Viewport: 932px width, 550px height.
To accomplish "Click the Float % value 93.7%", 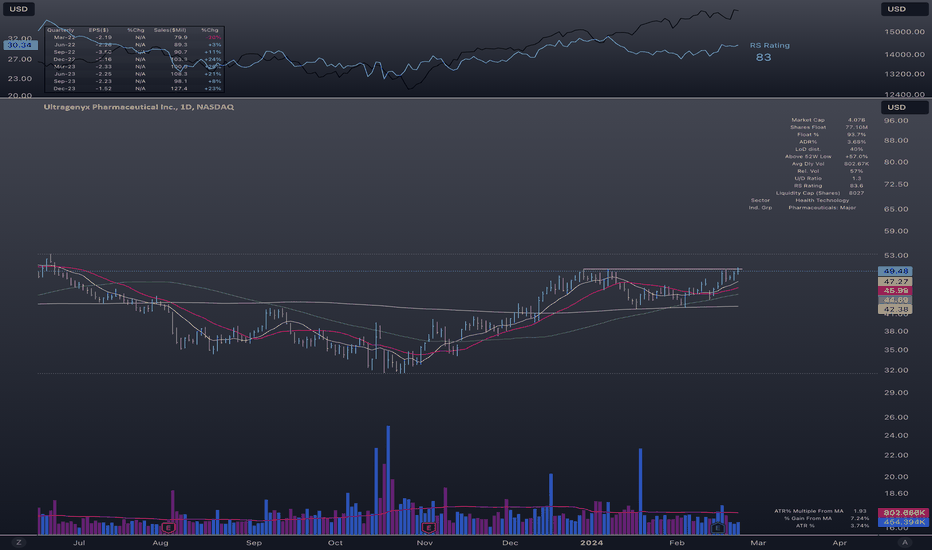I will click(856, 134).
